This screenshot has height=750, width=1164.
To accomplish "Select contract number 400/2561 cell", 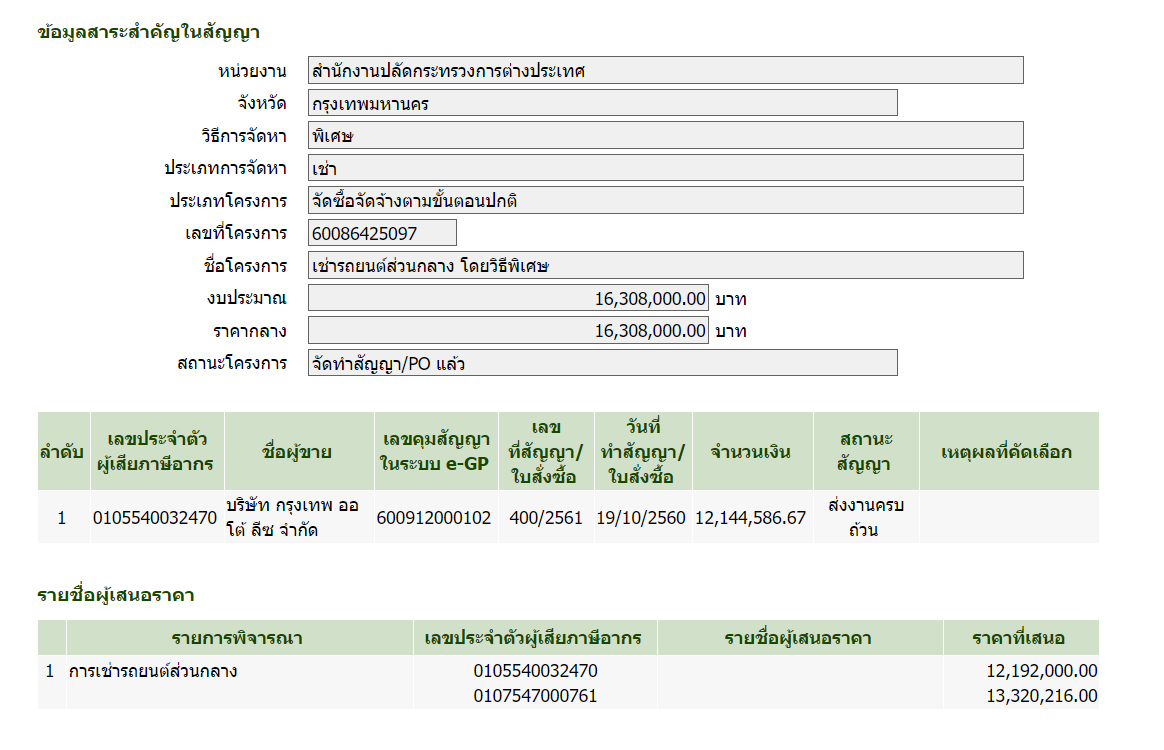I will point(545,518).
